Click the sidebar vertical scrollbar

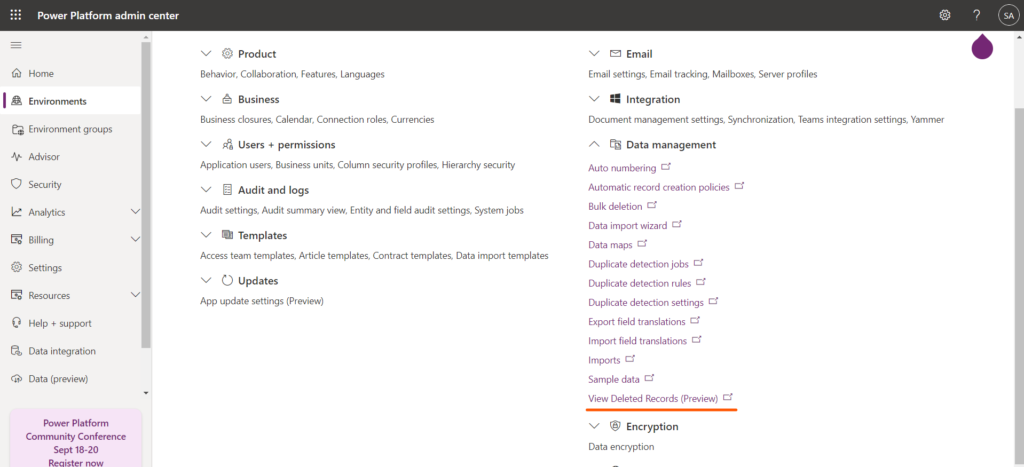pos(146,200)
